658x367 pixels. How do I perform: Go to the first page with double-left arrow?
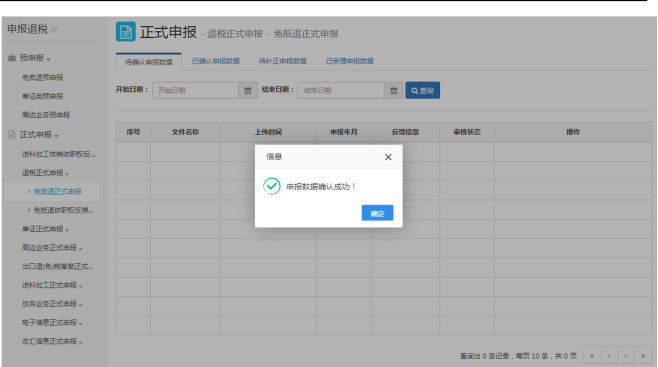(592, 356)
